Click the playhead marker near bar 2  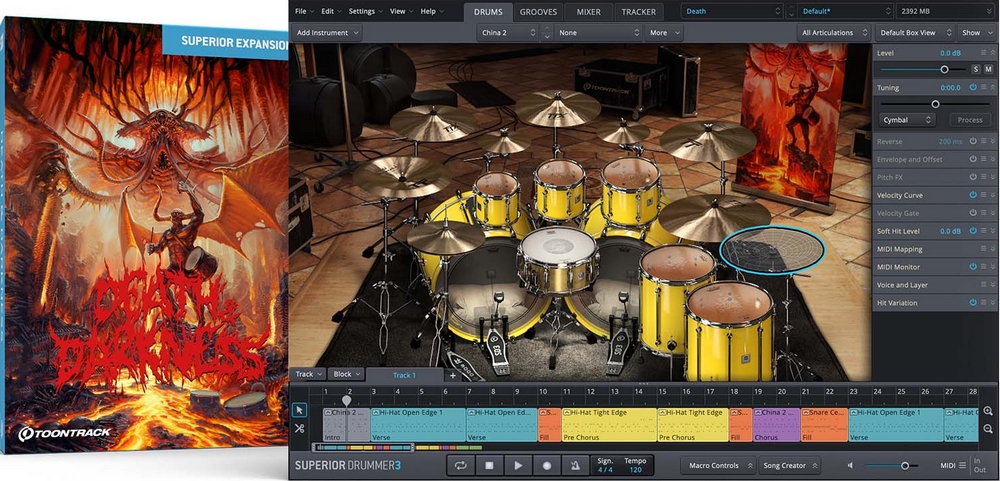pyautogui.click(x=346, y=401)
